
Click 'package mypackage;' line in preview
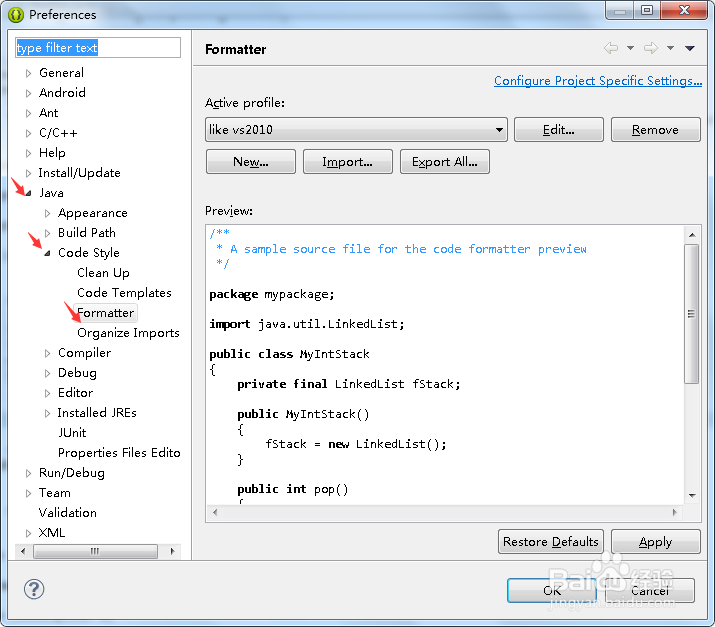(x=272, y=295)
